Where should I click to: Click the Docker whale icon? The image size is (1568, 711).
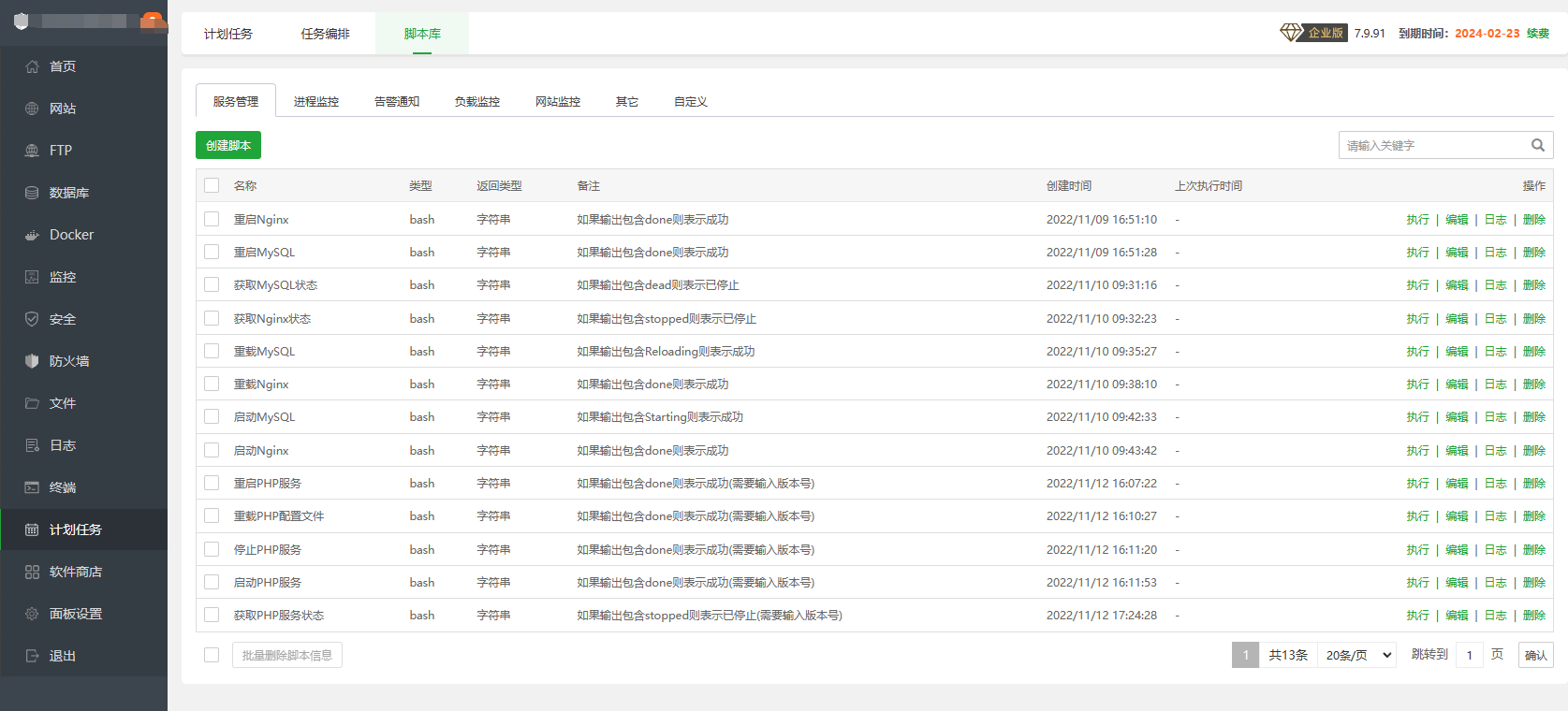[x=32, y=235]
